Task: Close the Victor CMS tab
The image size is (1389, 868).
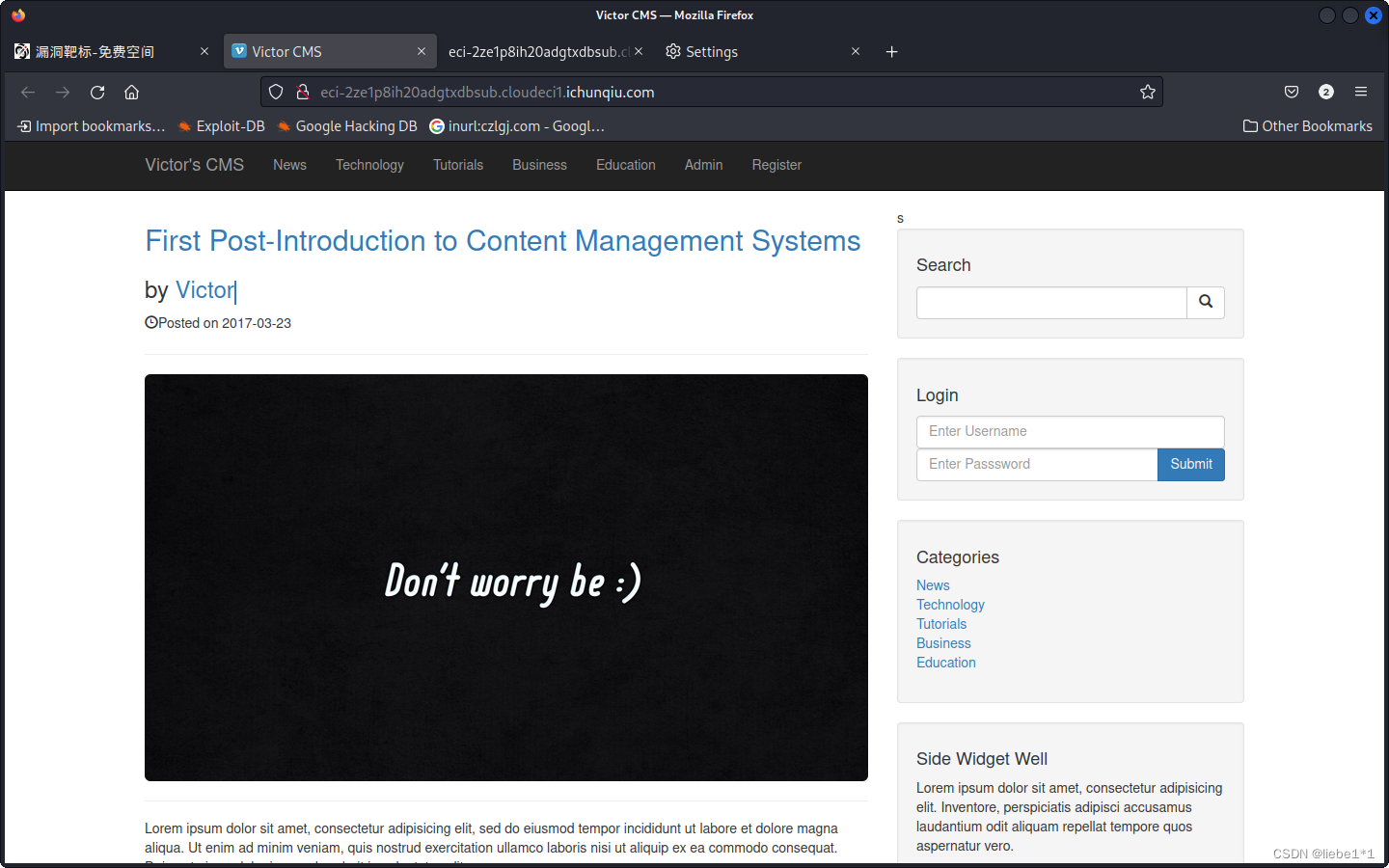Action: (x=422, y=52)
